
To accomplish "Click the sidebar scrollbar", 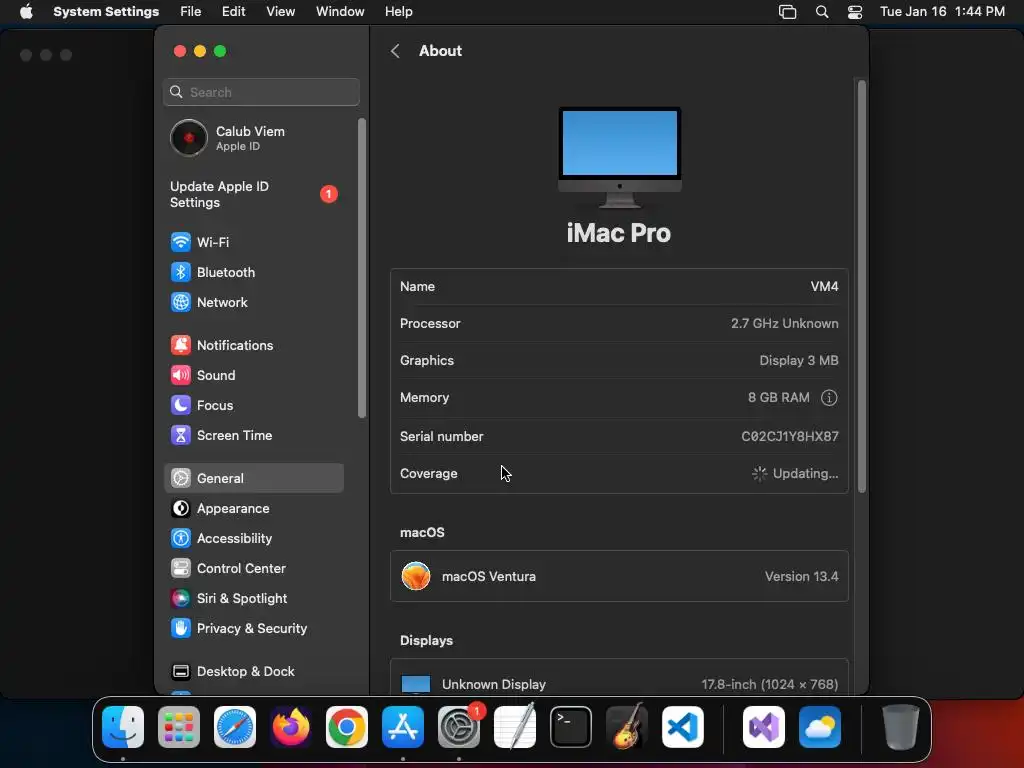I will [361, 268].
